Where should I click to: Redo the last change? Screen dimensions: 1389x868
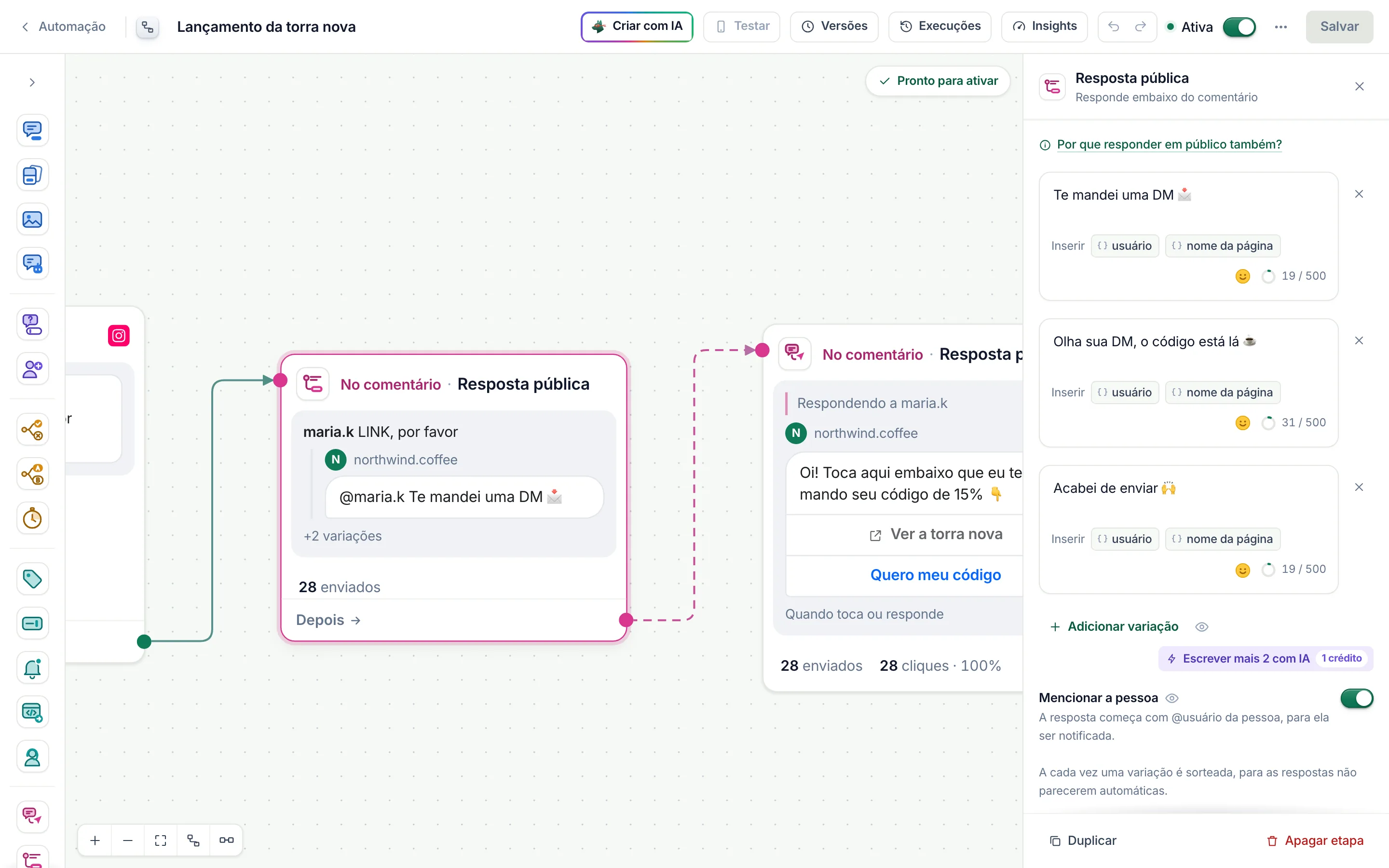point(1141,27)
